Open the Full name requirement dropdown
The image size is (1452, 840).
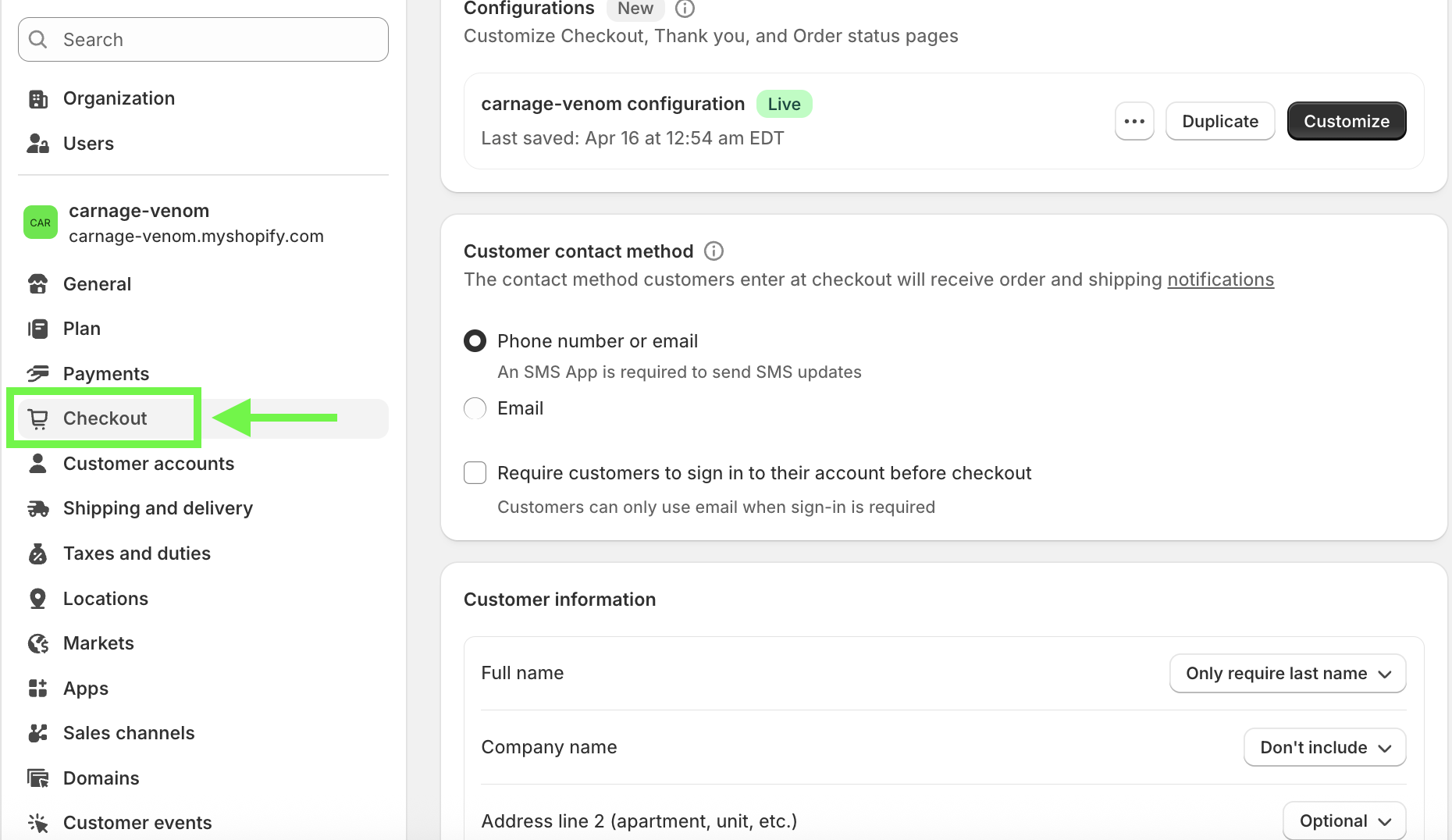click(1287, 674)
